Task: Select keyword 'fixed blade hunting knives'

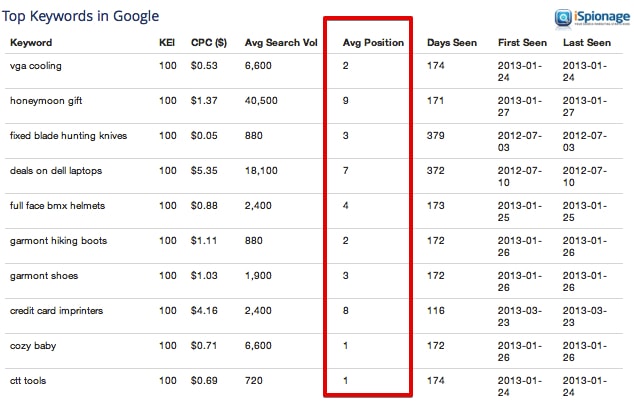Action: coord(68,136)
